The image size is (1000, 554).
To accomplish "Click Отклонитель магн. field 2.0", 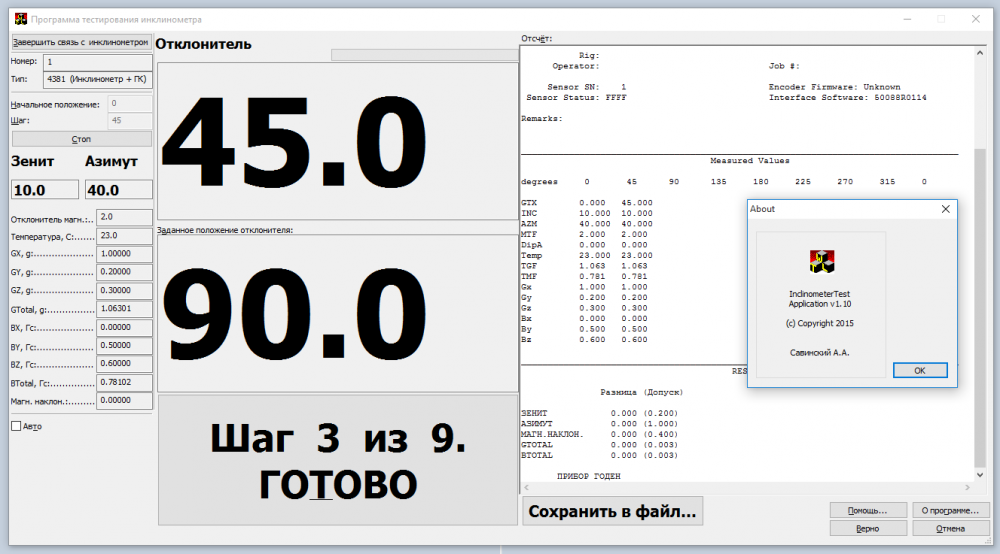I will [x=124, y=217].
